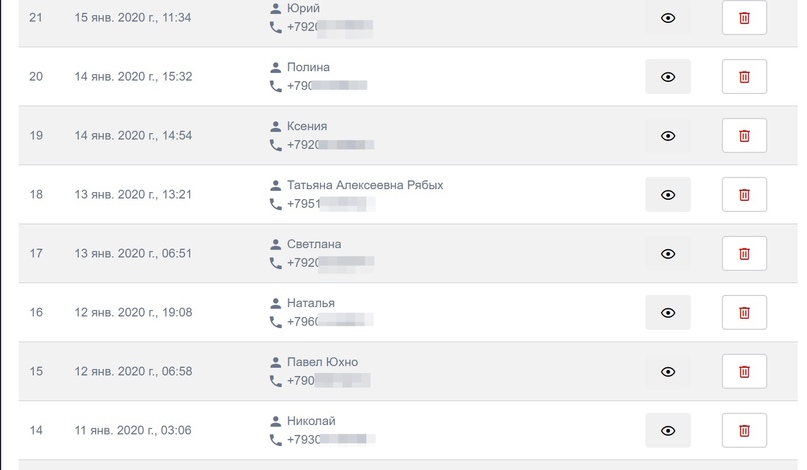Image resolution: width=807 pixels, height=470 pixels.
Task: Delete entry 16 from Наталья
Action: coord(744,313)
